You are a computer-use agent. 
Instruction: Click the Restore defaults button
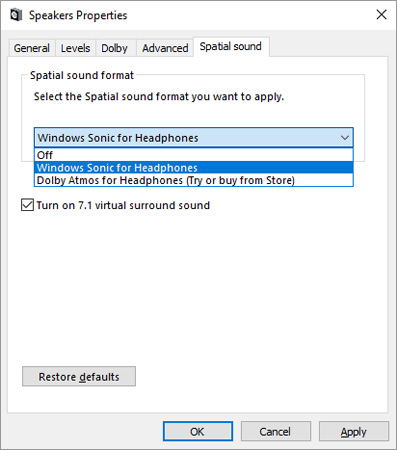pyautogui.click(x=79, y=377)
